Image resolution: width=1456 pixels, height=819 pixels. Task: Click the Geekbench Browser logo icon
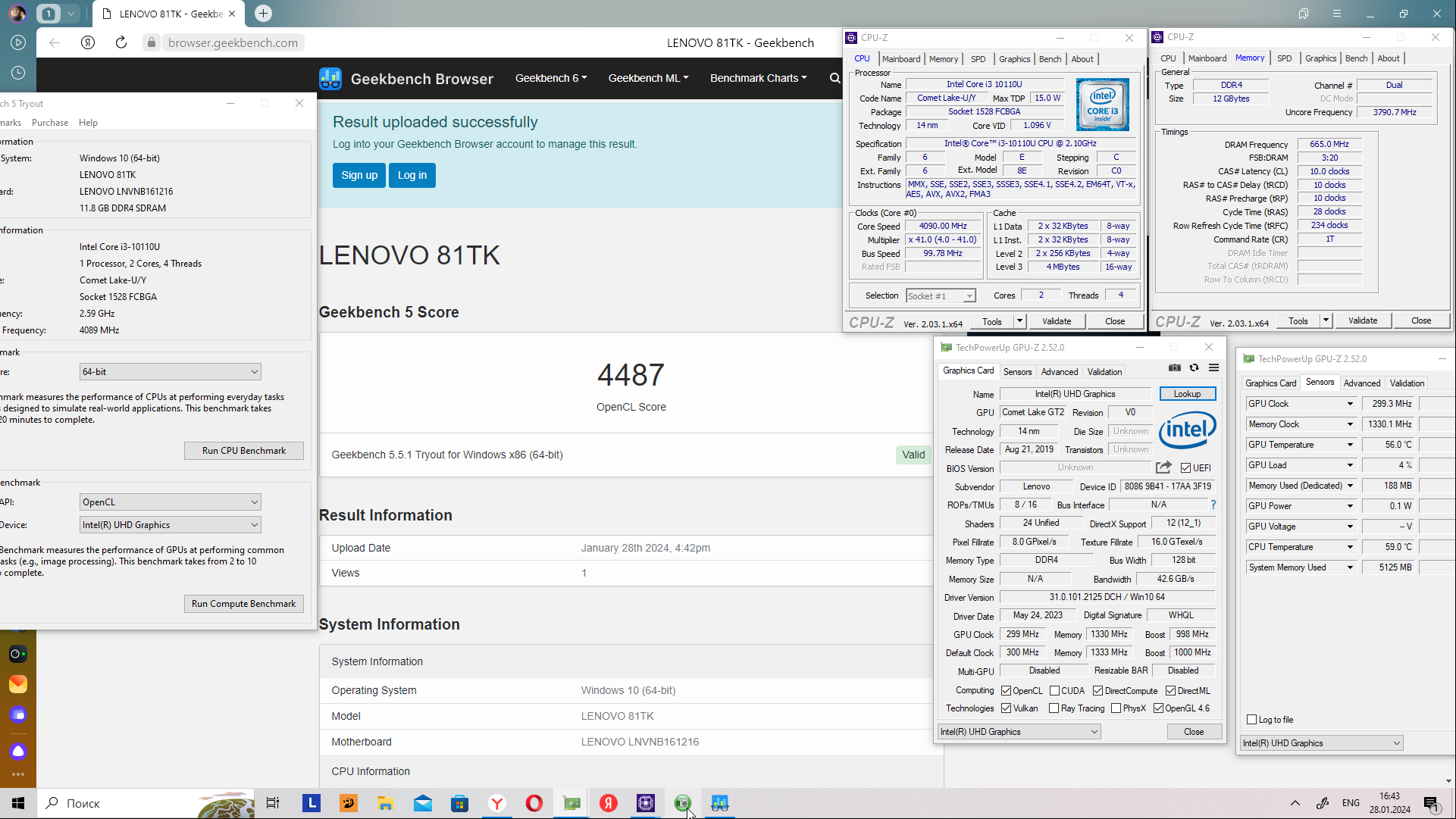(330, 79)
